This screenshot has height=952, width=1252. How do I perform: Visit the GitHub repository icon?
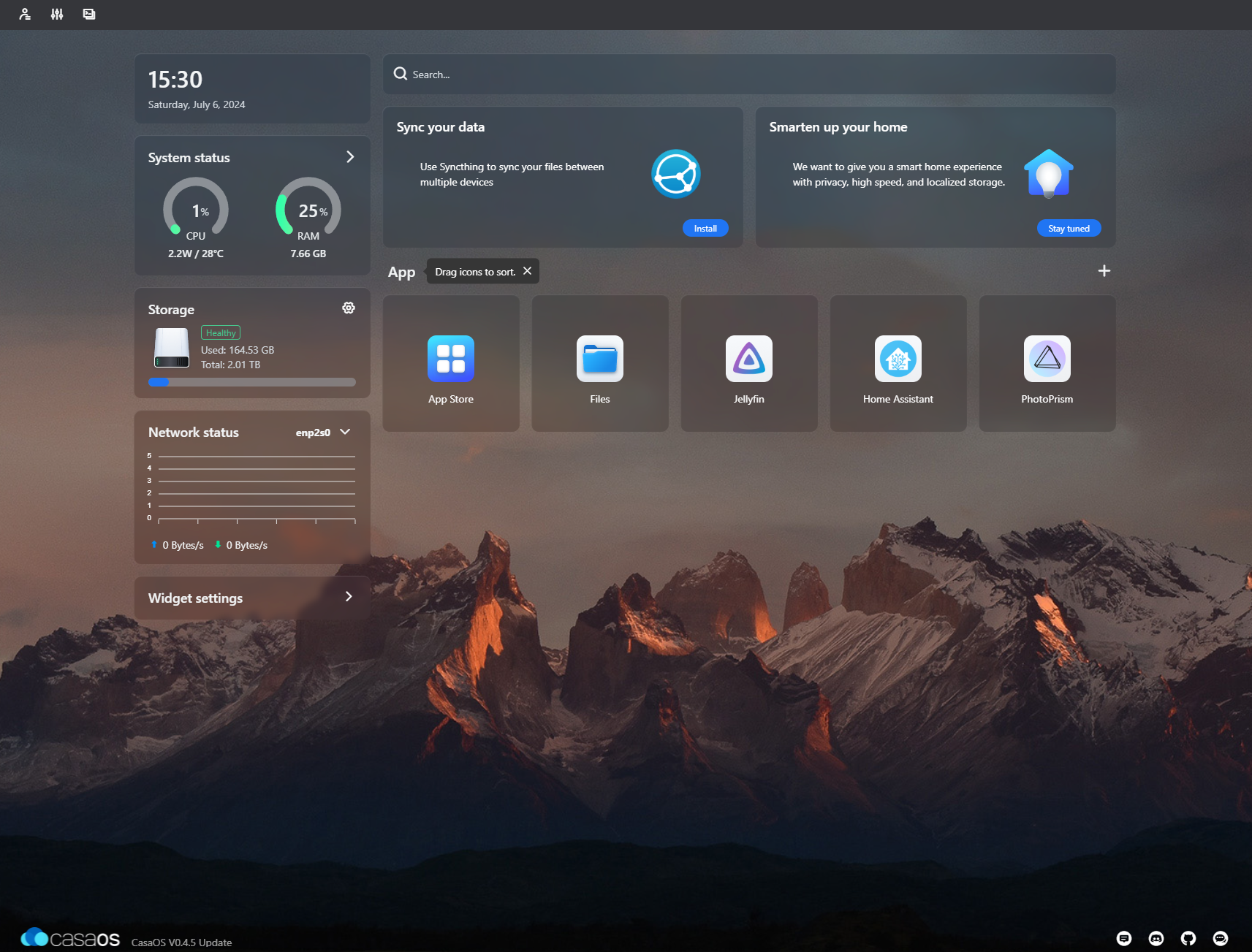pos(1189,938)
